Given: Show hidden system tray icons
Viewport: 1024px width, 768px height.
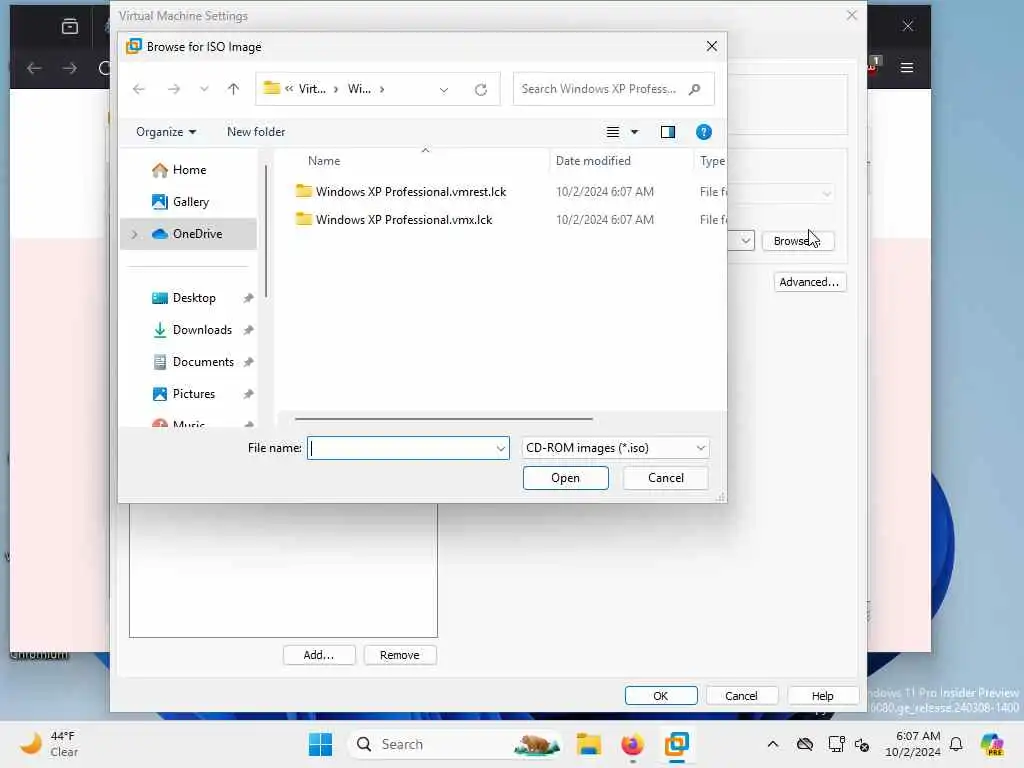Looking at the screenshot, I should pyautogui.click(x=773, y=744).
